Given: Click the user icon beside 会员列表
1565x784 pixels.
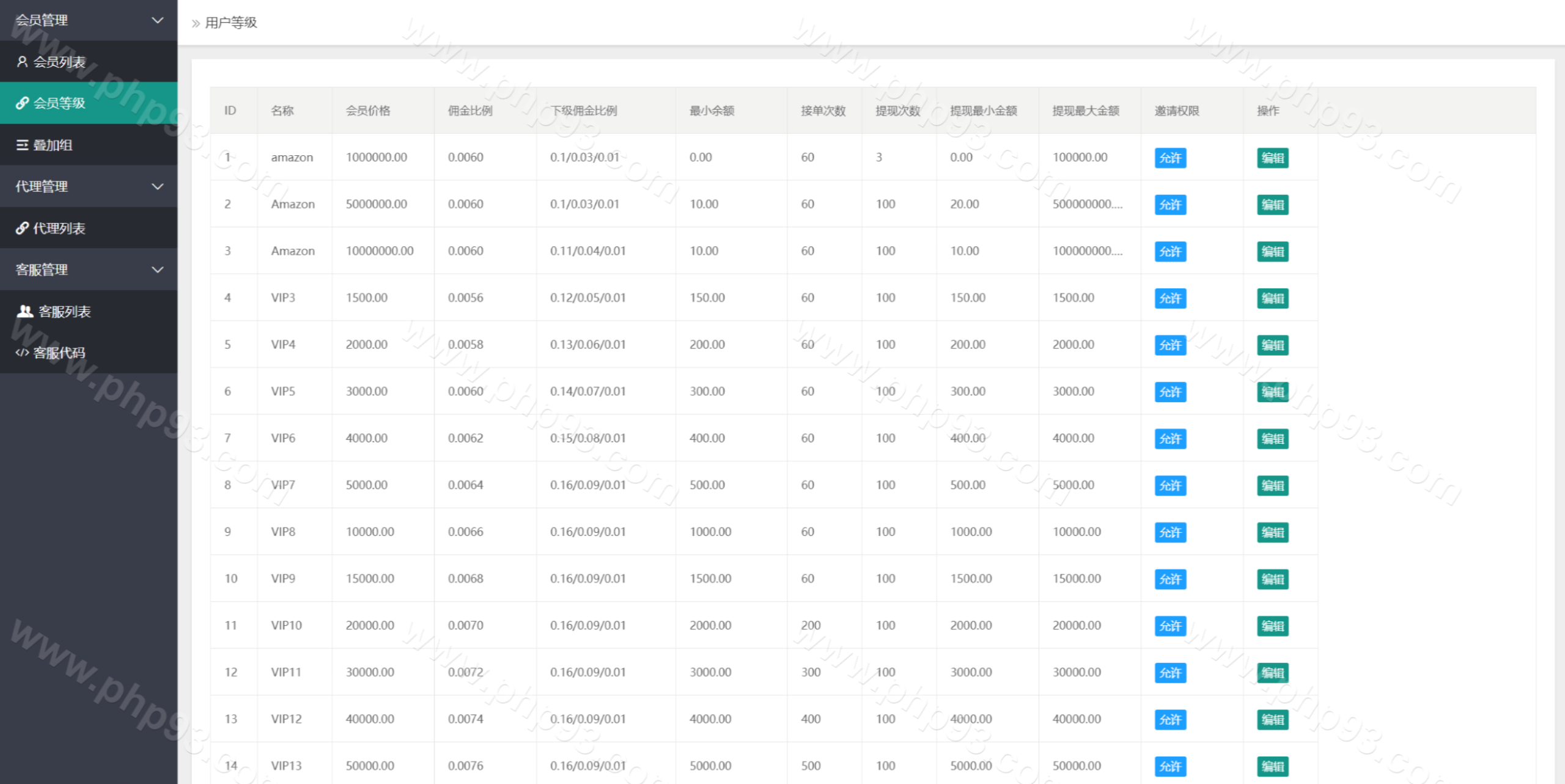Looking at the screenshot, I should [22, 62].
